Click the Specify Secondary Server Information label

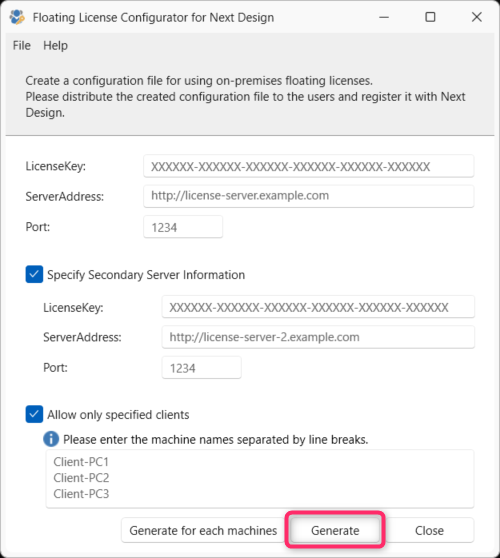coord(146,275)
